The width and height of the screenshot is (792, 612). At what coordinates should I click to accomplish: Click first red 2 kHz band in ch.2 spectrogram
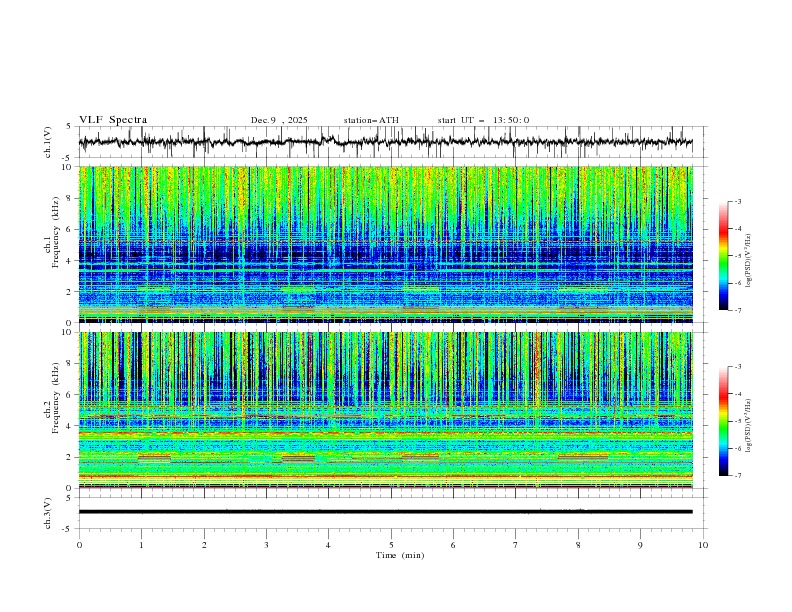[154, 457]
